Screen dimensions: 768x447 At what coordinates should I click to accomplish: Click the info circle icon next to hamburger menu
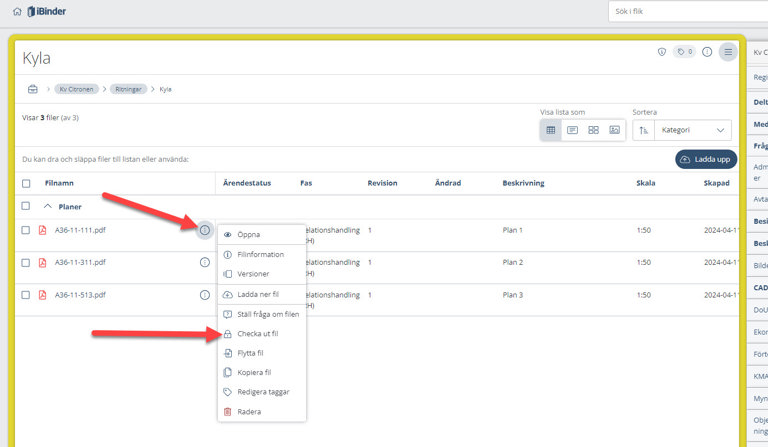point(707,52)
